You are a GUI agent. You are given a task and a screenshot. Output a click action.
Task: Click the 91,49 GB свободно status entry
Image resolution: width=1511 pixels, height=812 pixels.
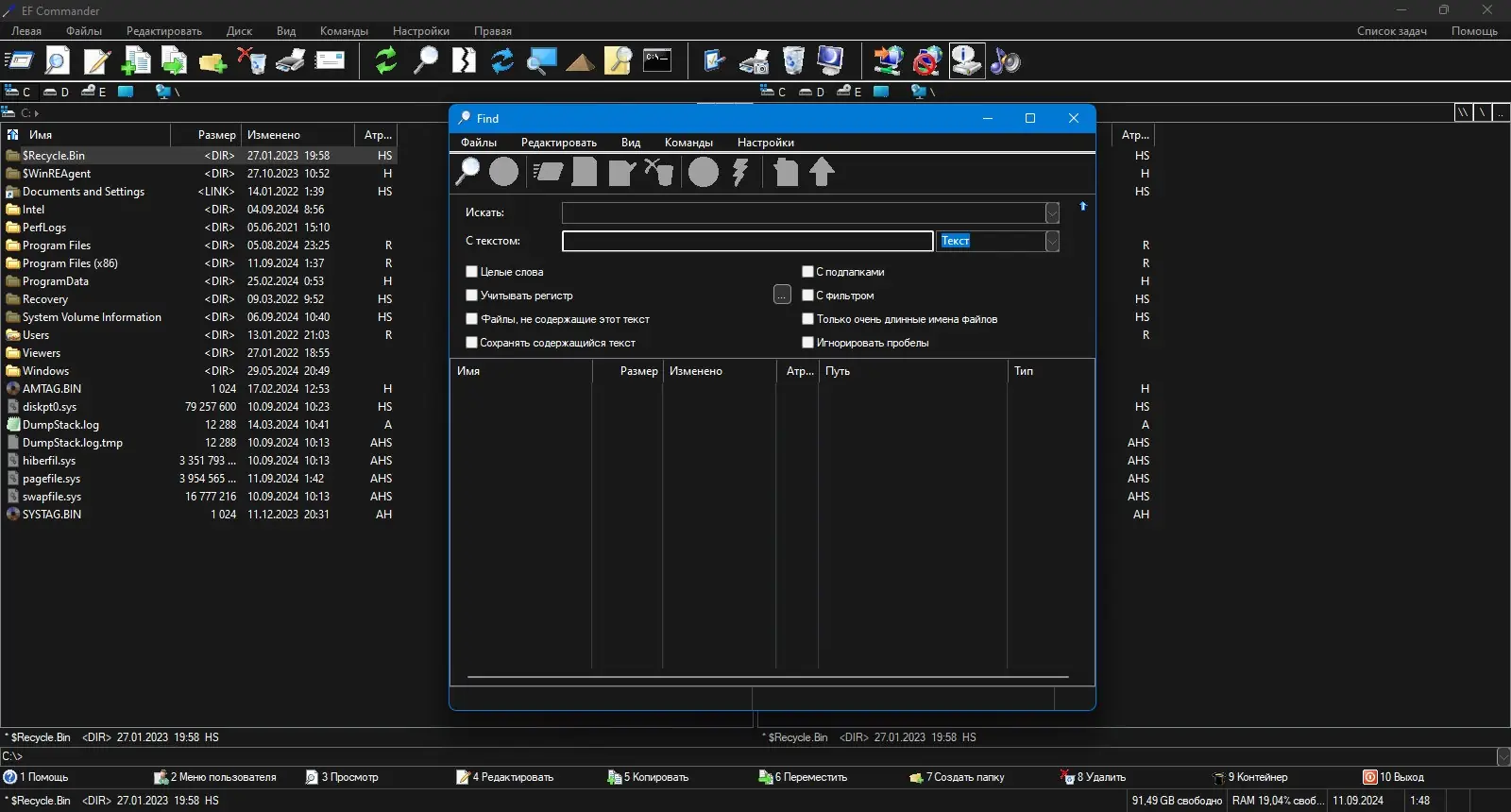coord(1177,801)
